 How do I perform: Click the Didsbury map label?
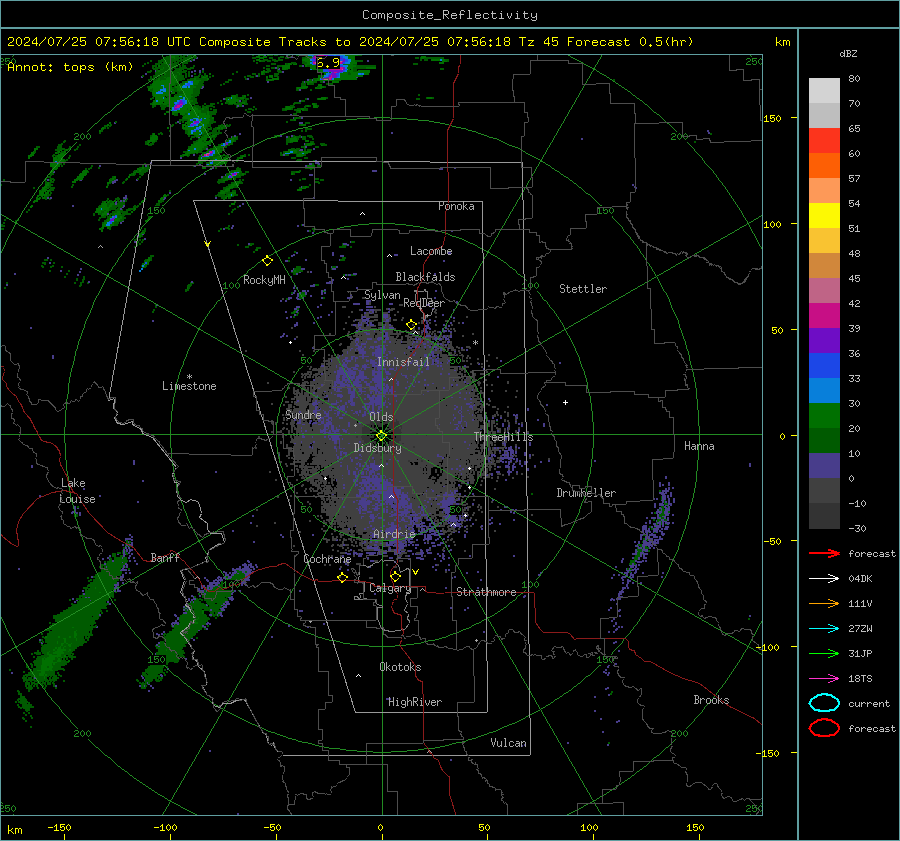pos(377,448)
